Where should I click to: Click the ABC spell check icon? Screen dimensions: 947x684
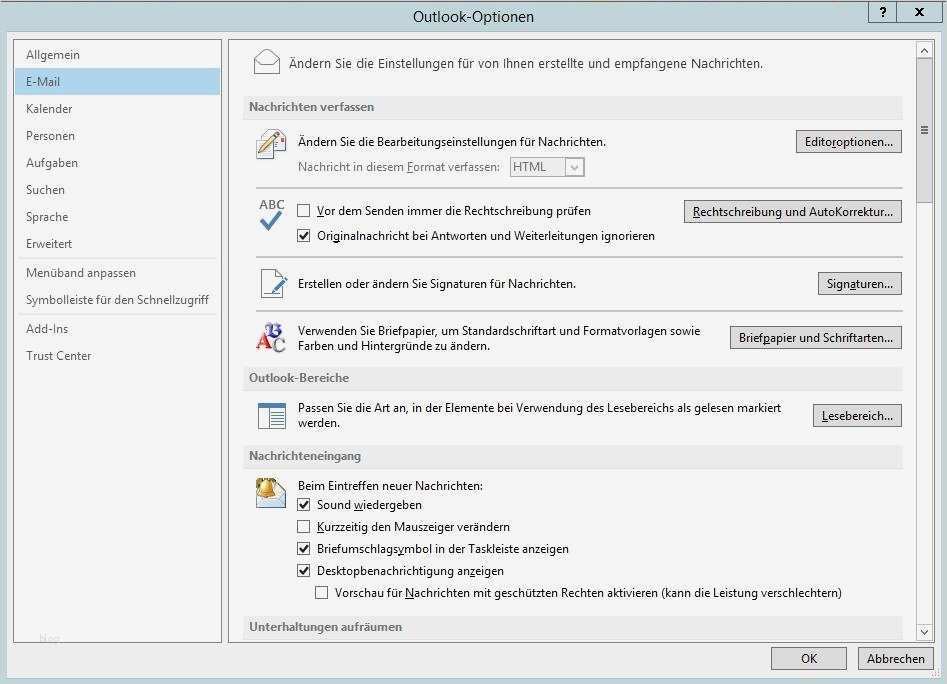click(x=270, y=215)
